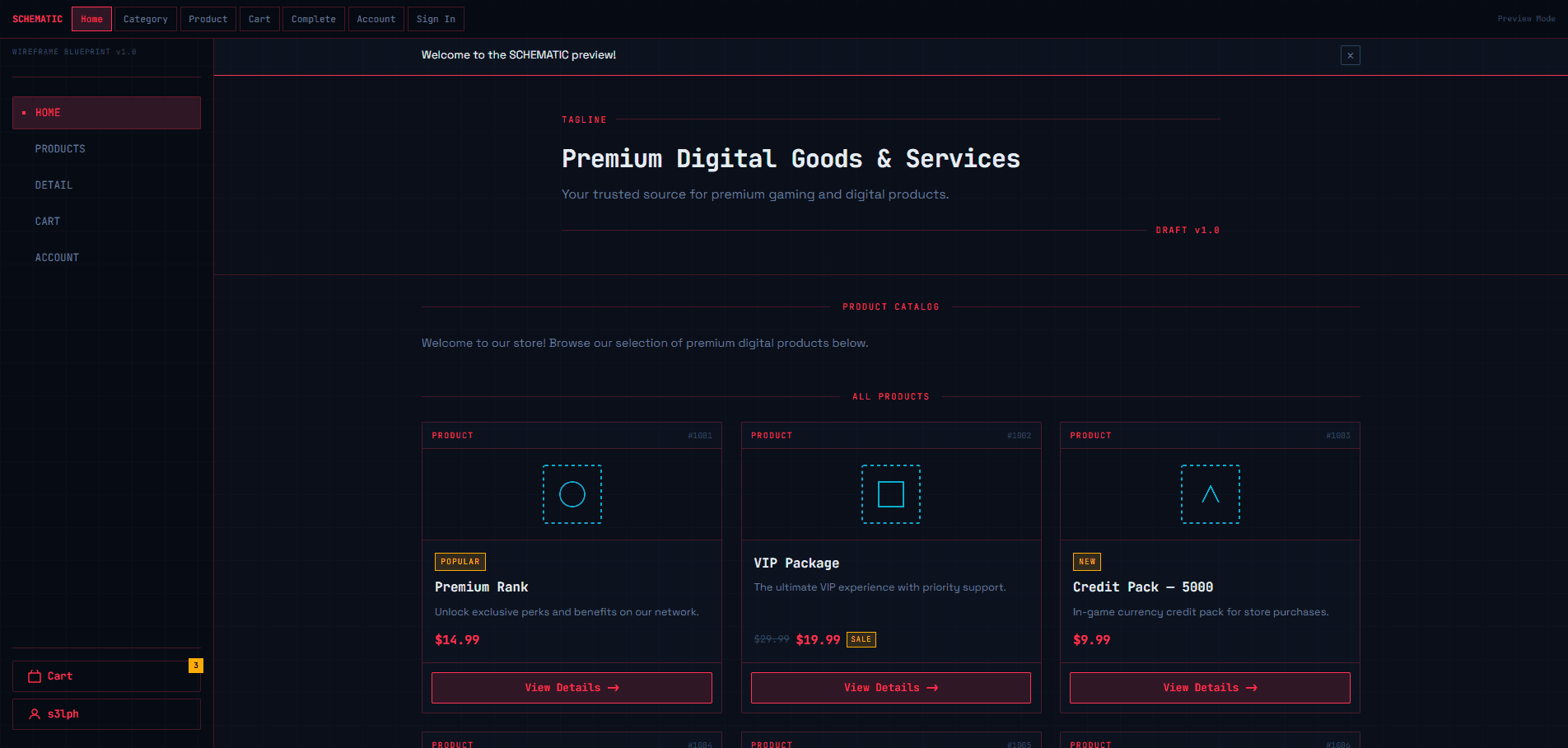
Task: Click the user profile icon beside s3lph
Action: click(35, 714)
